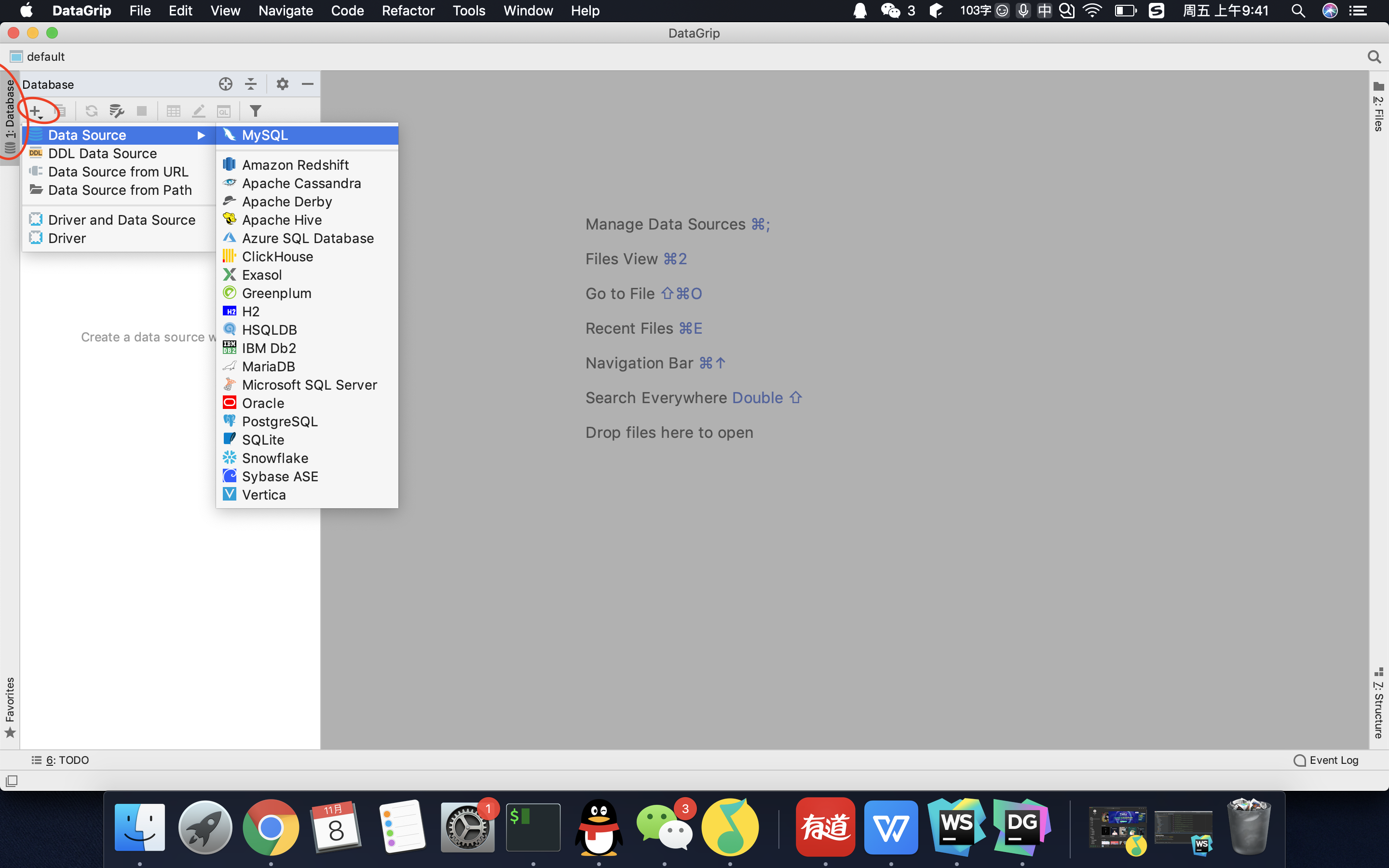
Task: Click the search magnifier in the navigation bar
Action: point(1374,57)
